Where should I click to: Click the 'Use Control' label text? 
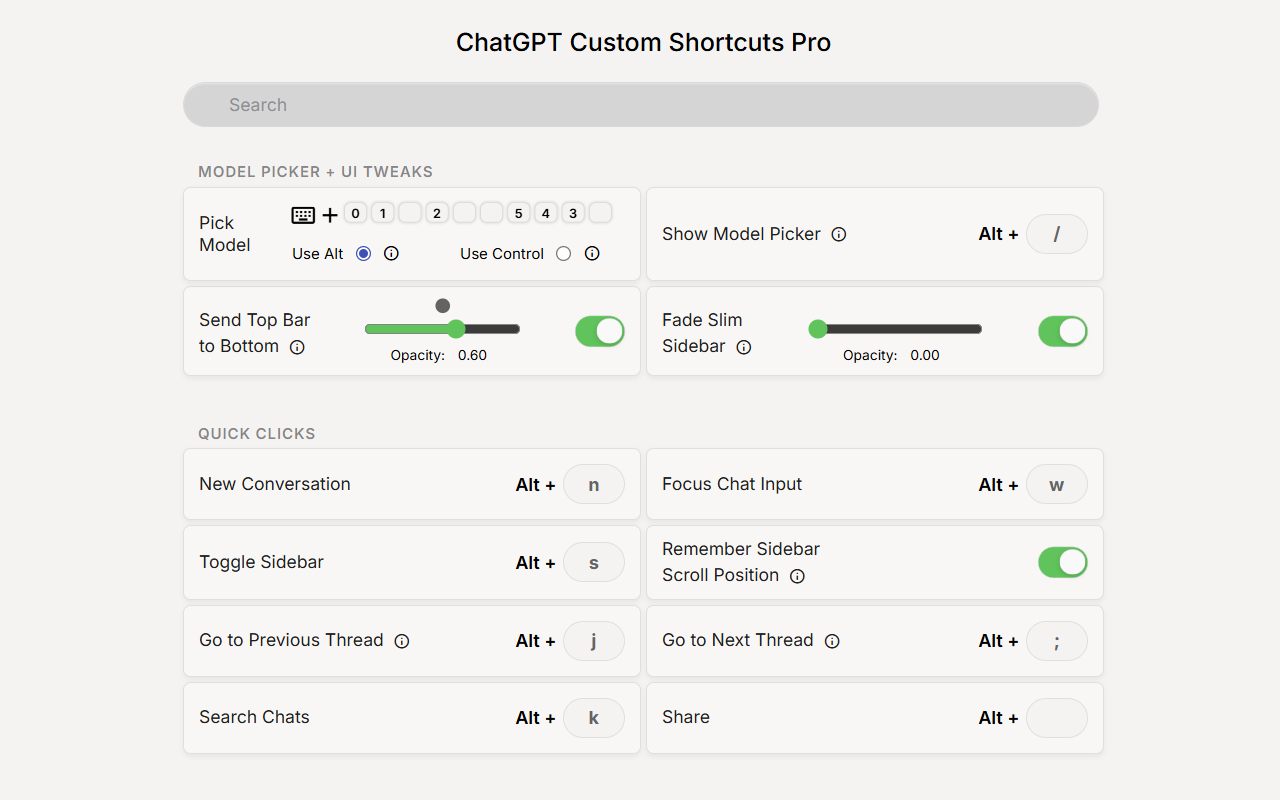(x=502, y=254)
